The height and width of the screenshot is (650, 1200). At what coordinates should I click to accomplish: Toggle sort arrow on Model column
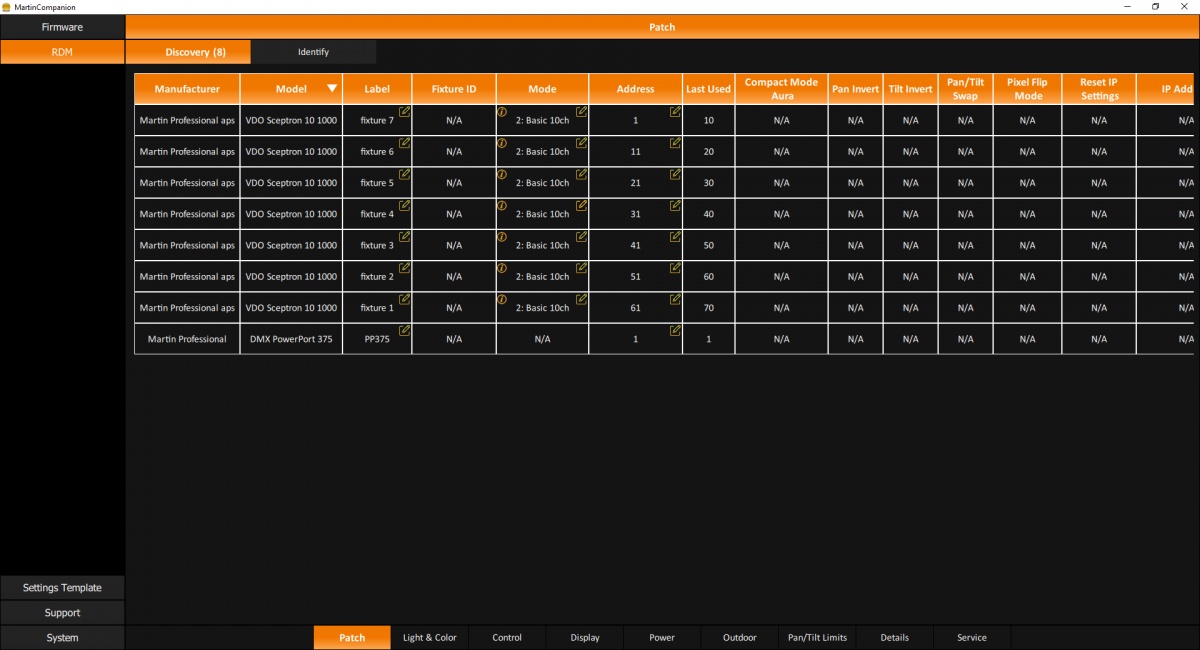pyautogui.click(x=332, y=88)
